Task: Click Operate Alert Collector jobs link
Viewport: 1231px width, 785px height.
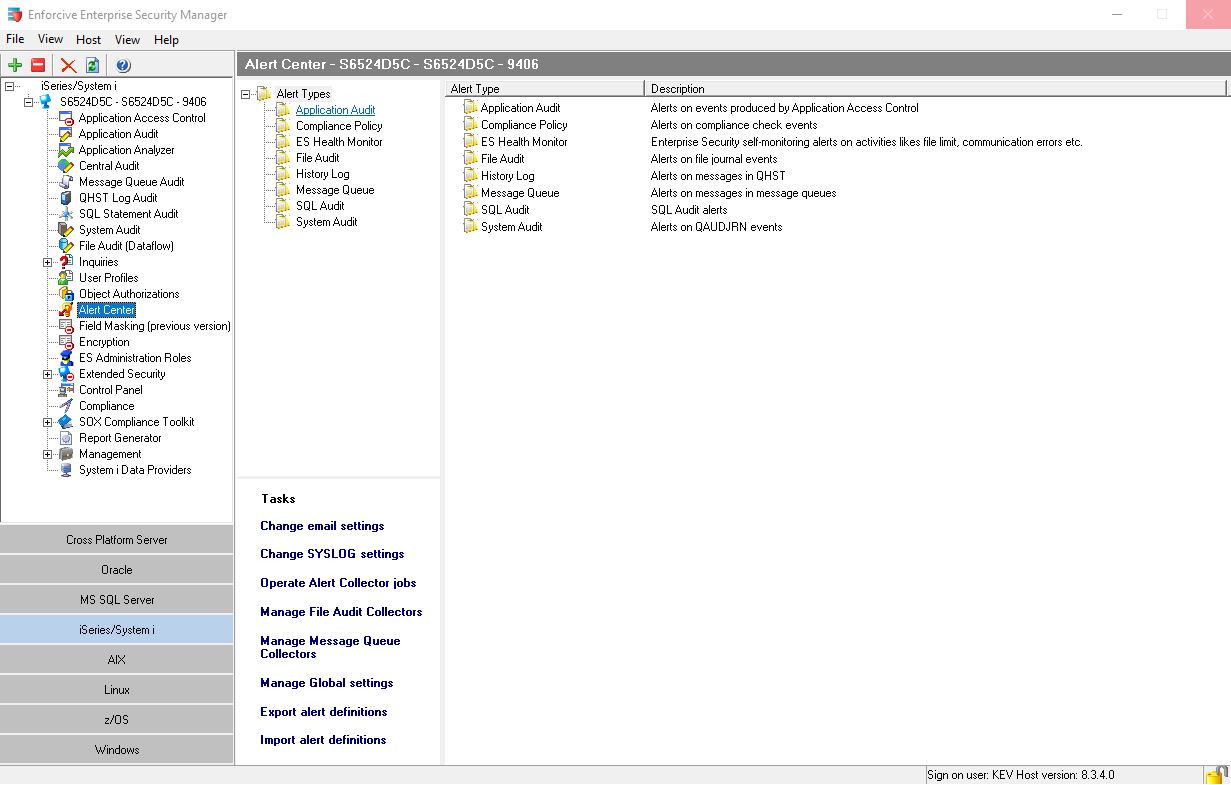Action: coord(338,583)
